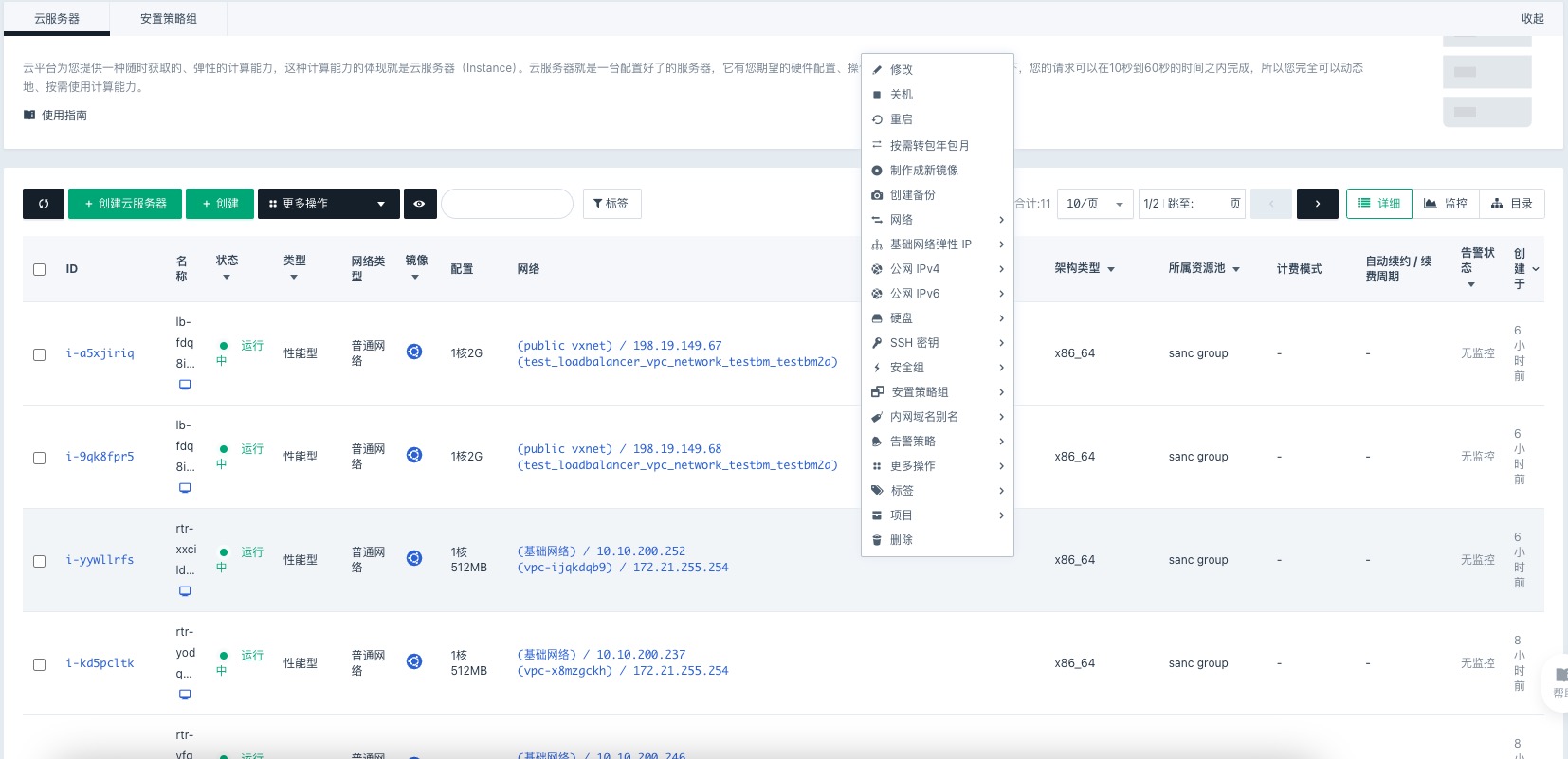Open the 更多操作 dropdown in toolbar
1568x759 pixels.
point(328,204)
